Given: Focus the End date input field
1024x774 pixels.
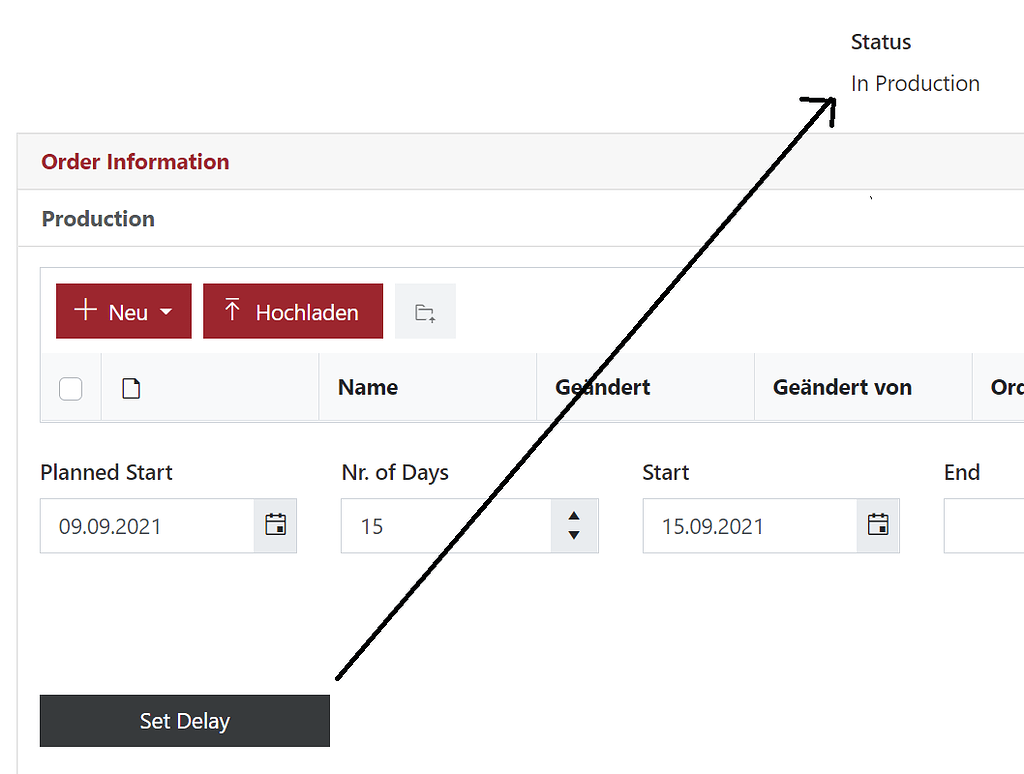Looking at the screenshot, I should click(985, 526).
